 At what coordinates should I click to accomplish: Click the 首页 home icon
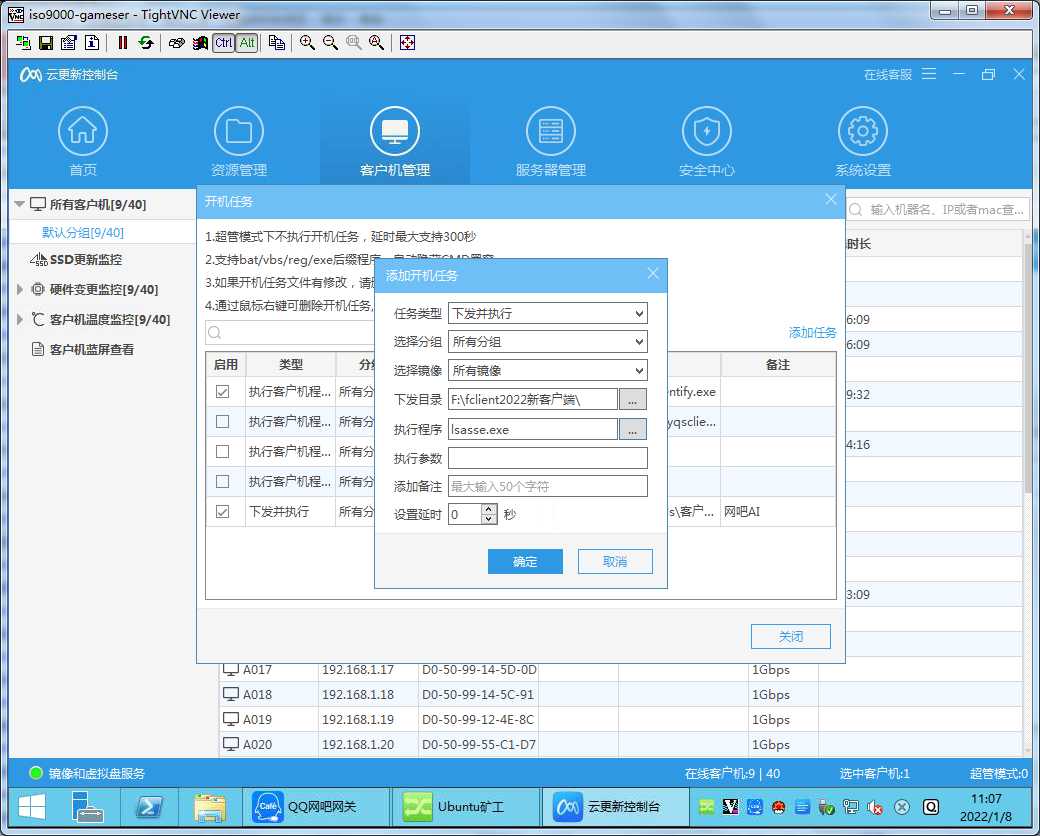coord(83,131)
